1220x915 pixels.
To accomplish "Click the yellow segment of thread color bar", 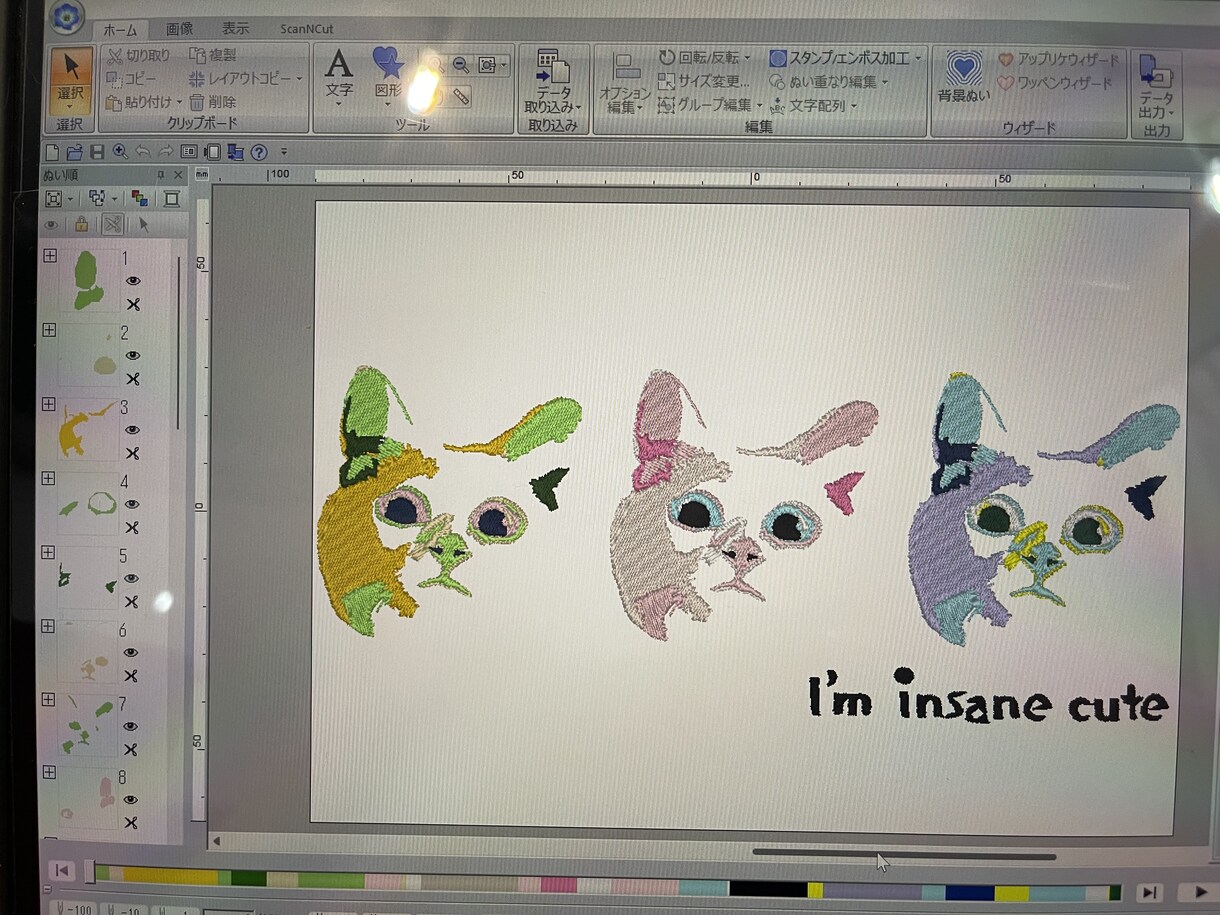I will tap(170, 878).
